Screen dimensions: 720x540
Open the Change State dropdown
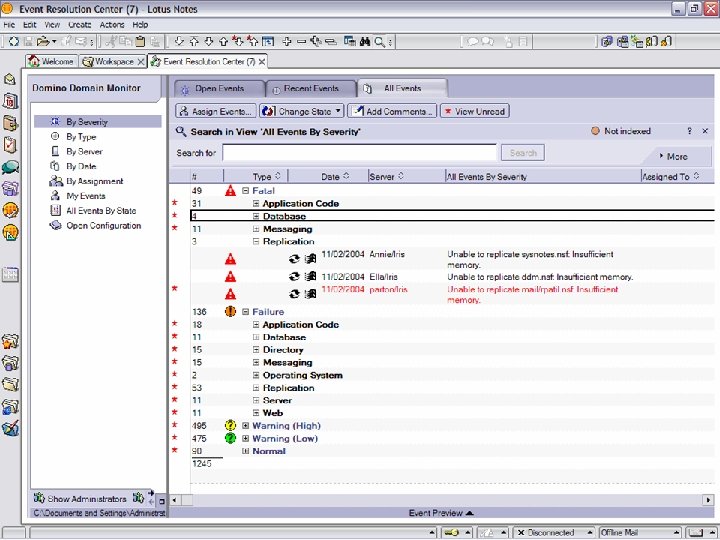[301, 111]
